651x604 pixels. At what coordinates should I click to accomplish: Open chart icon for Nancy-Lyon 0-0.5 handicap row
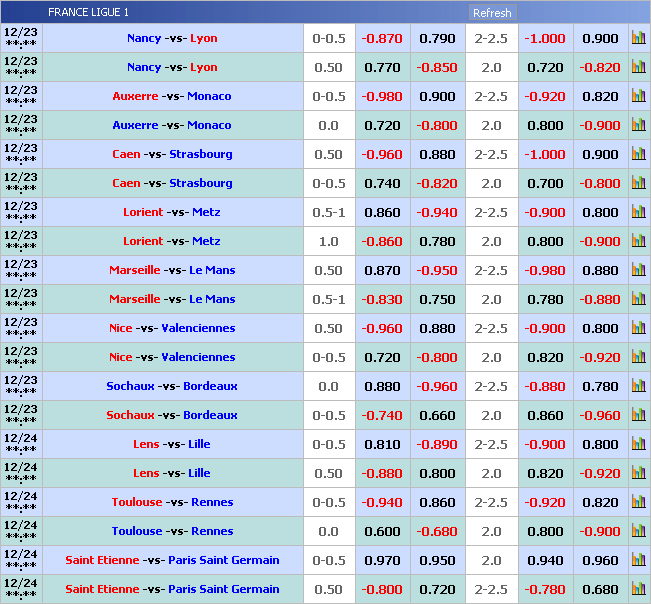pyautogui.click(x=638, y=38)
